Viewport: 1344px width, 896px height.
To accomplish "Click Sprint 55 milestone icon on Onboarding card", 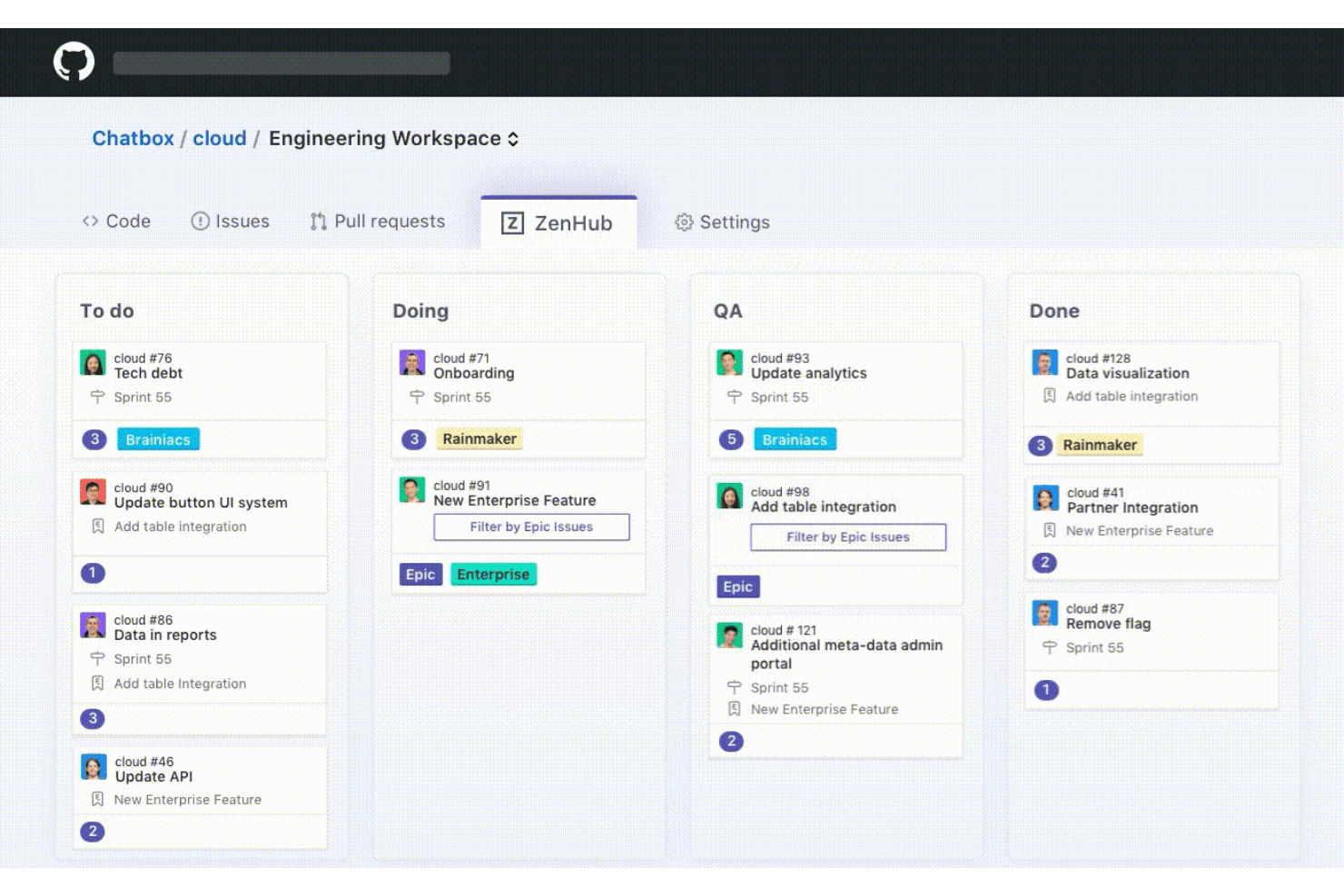I will pyautogui.click(x=417, y=397).
